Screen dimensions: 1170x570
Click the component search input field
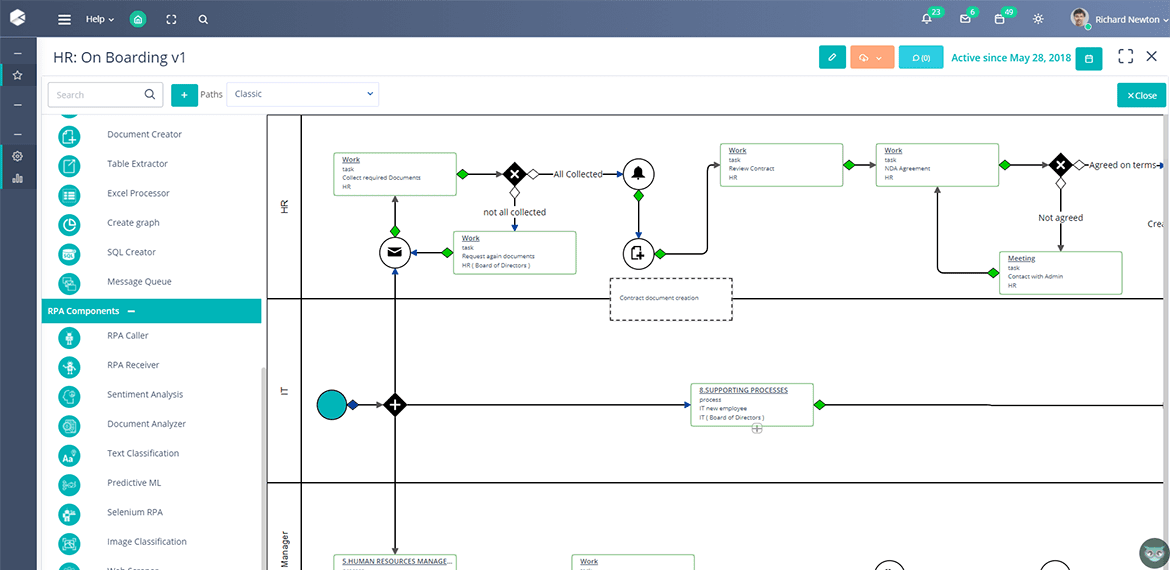coord(96,95)
